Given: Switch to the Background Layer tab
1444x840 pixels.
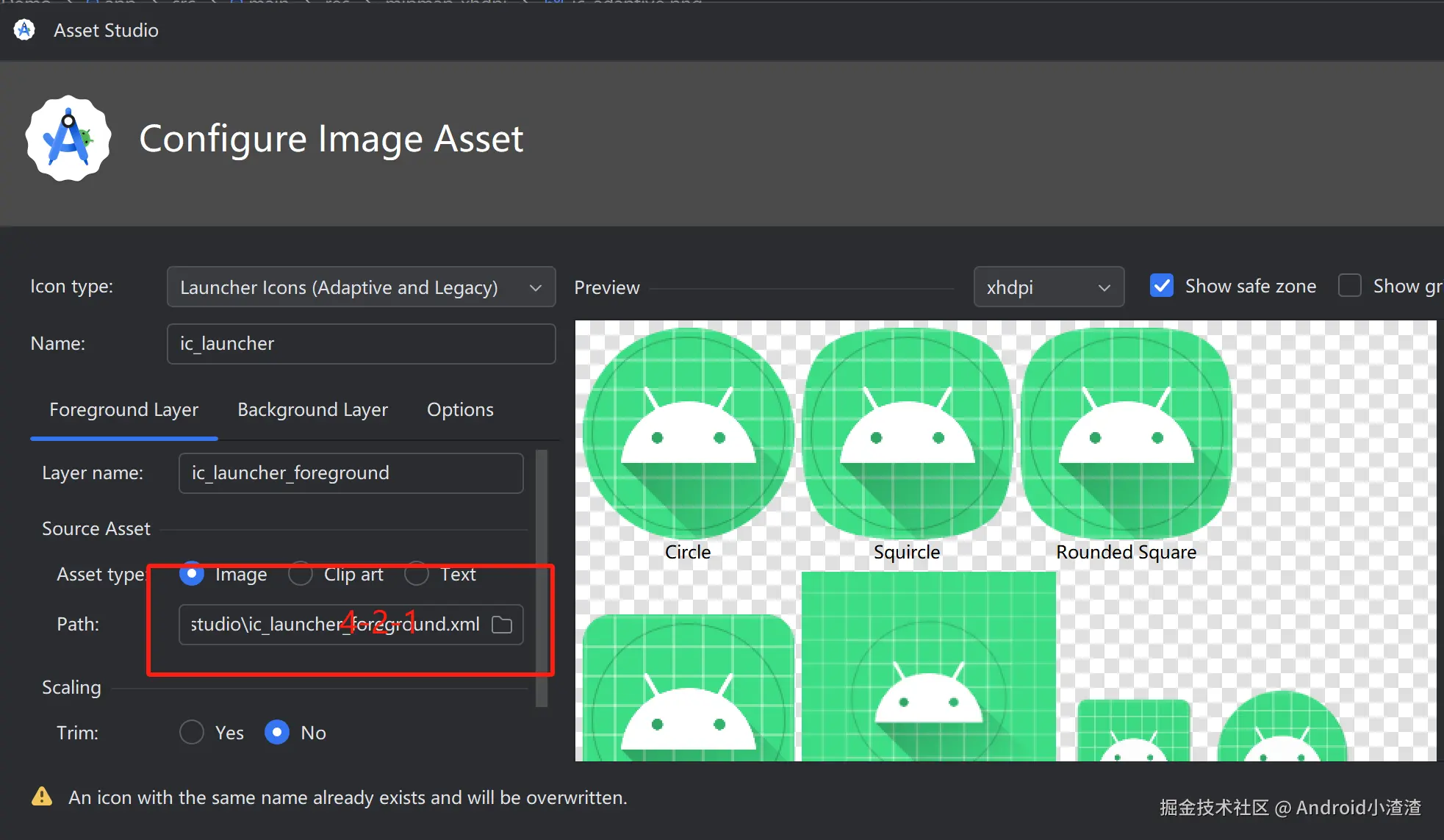Looking at the screenshot, I should pyautogui.click(x=312, y=409).
